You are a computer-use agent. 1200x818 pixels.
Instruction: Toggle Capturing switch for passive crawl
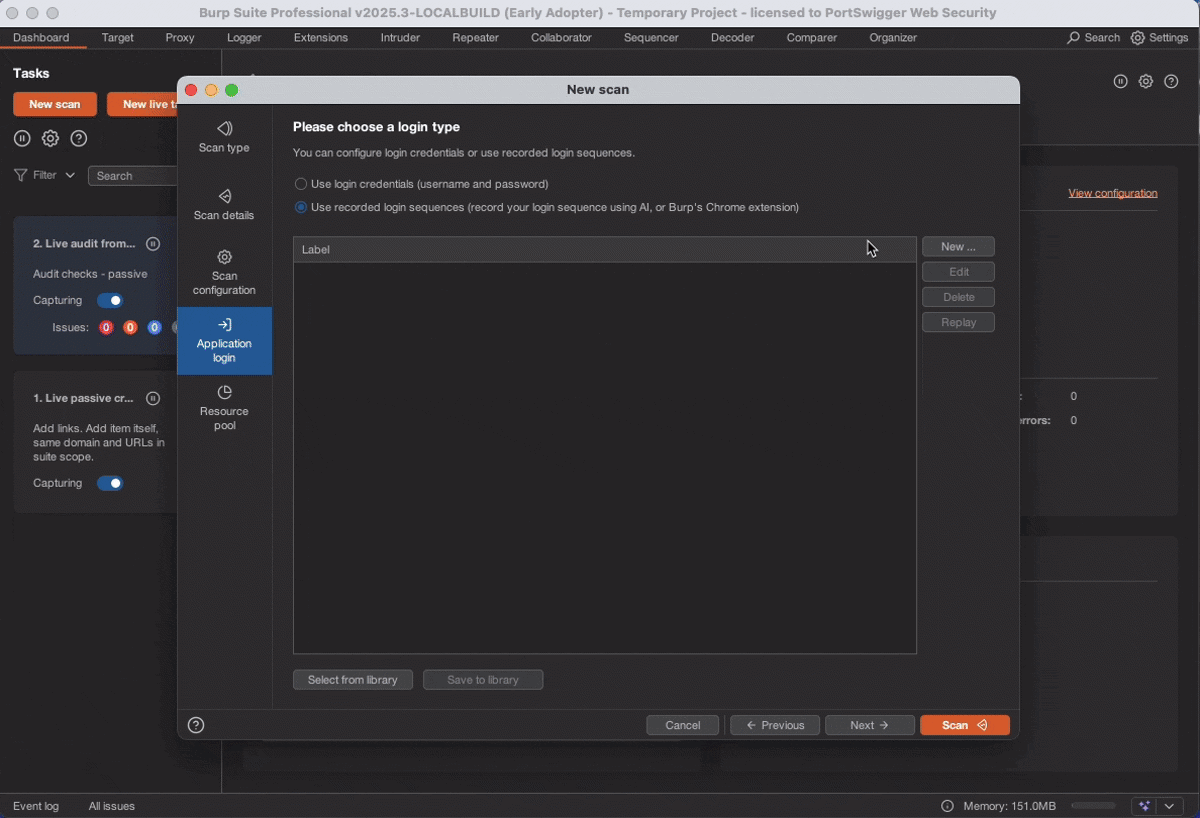[110, 484]
